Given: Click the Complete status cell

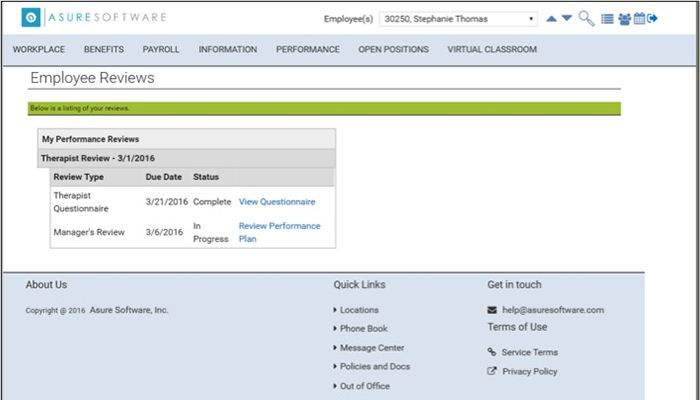Looking at the screenshot, I should point(212,202).
